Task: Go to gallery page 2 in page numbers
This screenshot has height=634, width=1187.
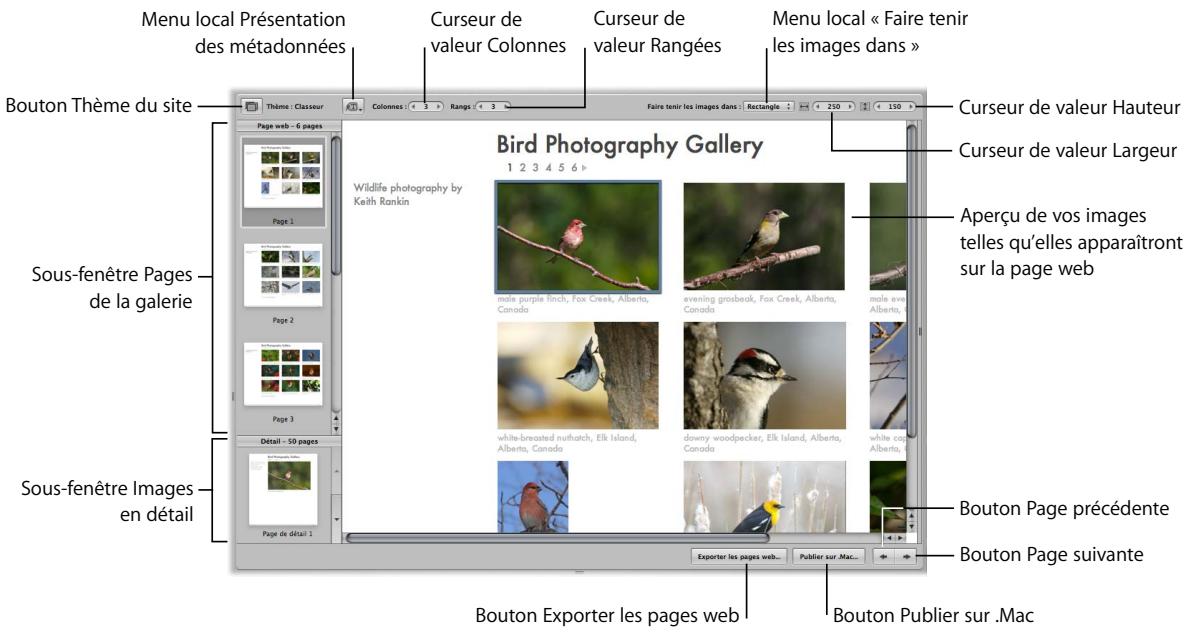Action: click(522, 167)
